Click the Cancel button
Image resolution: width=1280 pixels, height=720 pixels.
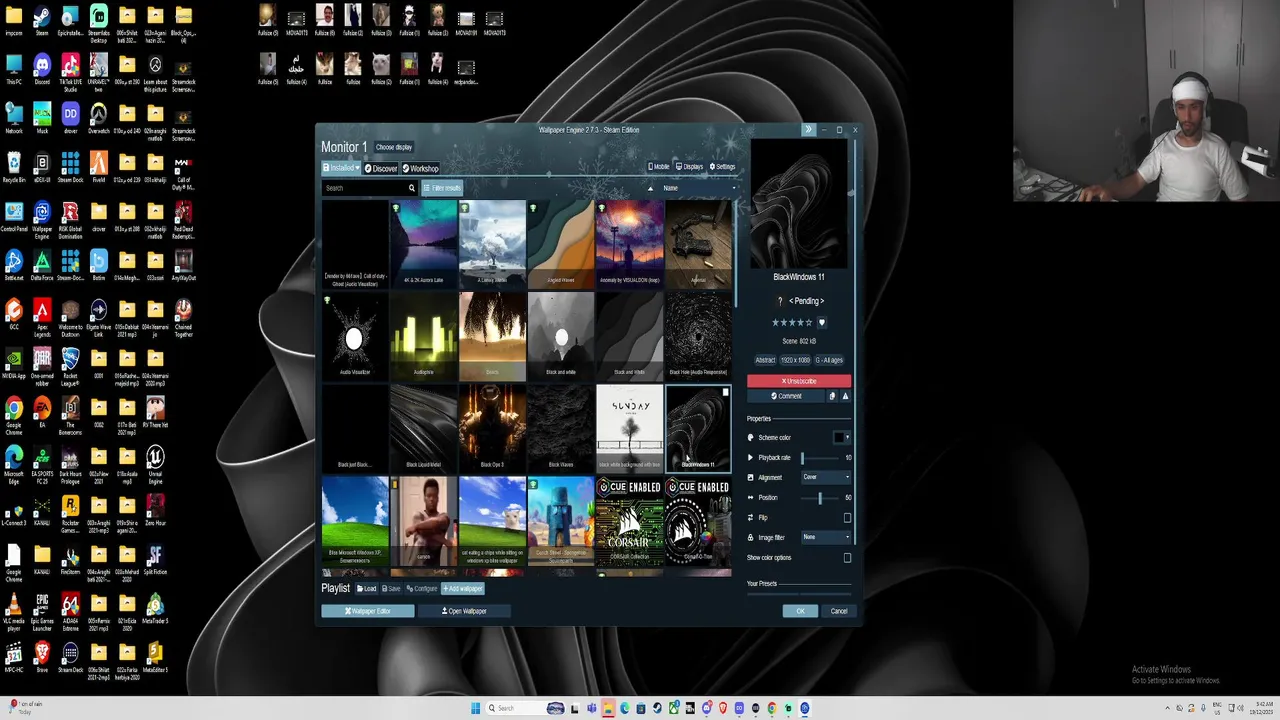pyautogui.click(x=838, y=611)
